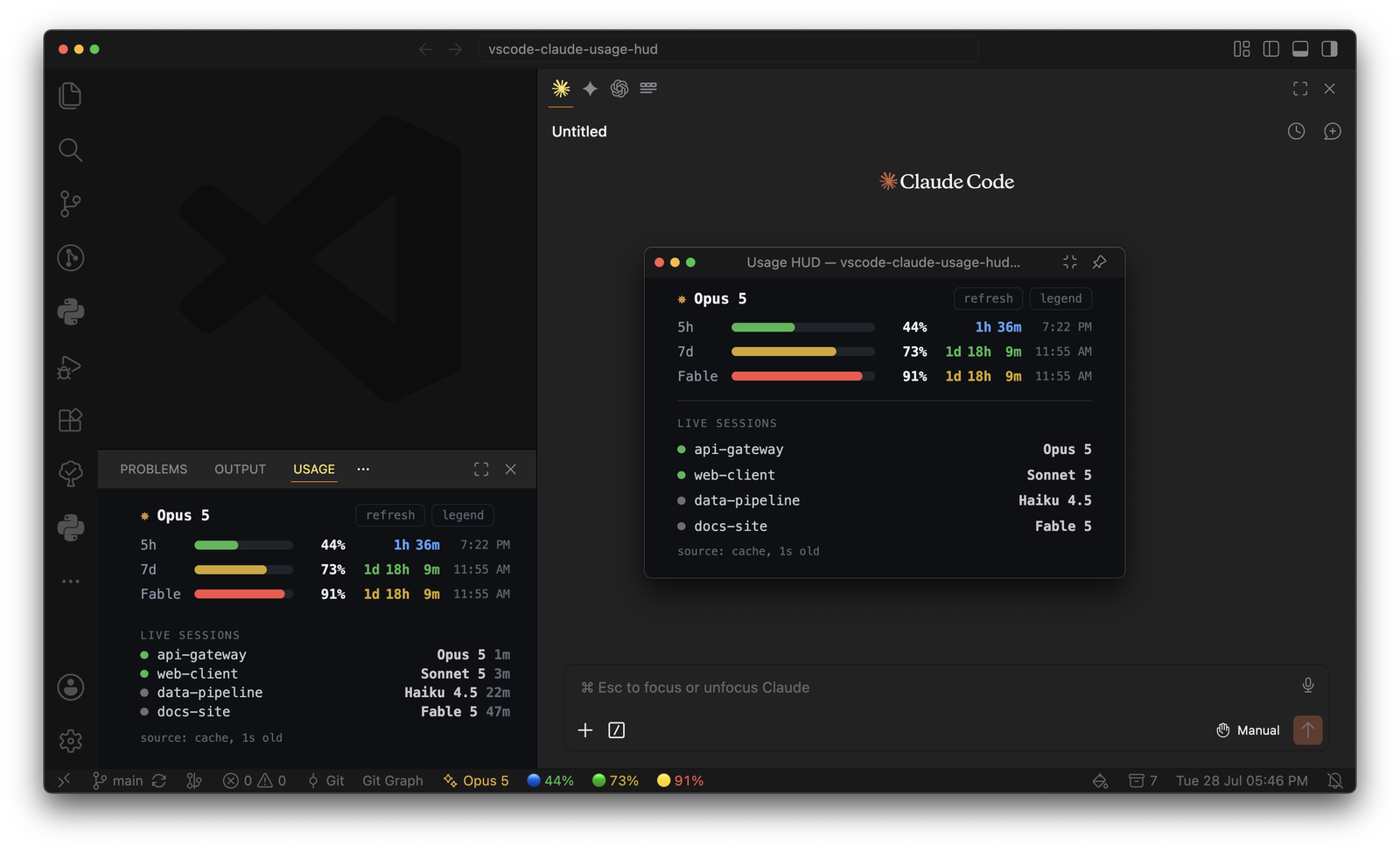
Task: Open remote window indicator in status bar
Action: [x=64, y=780]
